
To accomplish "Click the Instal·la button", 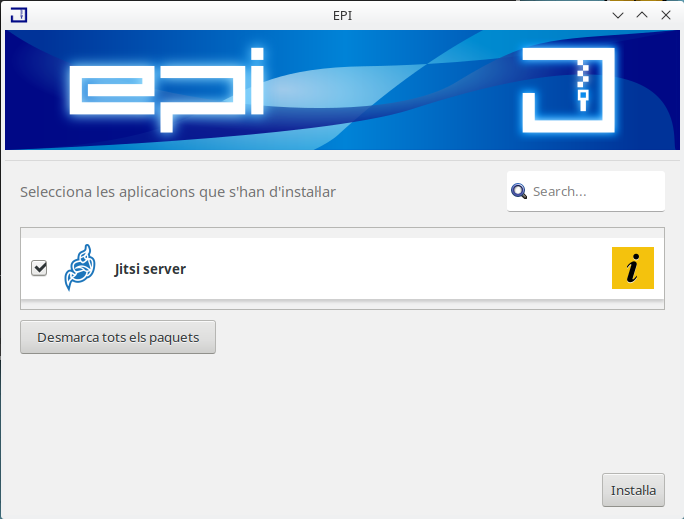I will pos(633,490).
